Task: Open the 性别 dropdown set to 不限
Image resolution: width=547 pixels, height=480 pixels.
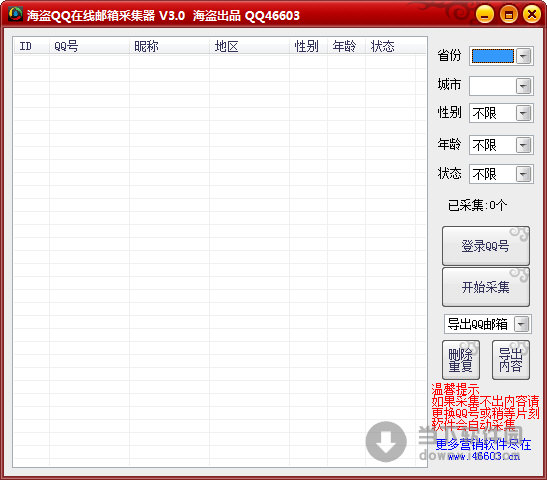Action: pos(523,113)
